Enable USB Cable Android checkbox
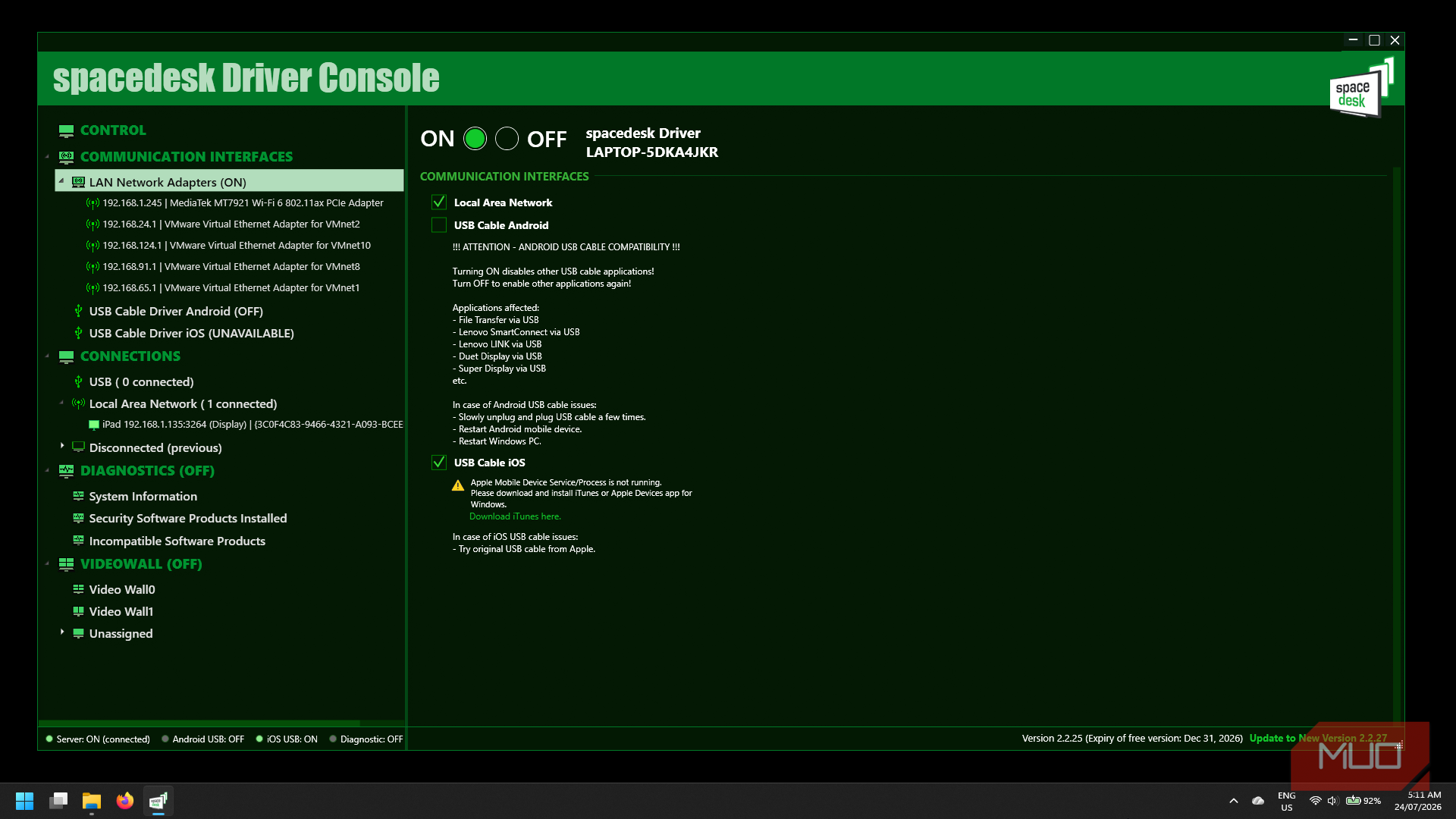 [x=438, y=225]
